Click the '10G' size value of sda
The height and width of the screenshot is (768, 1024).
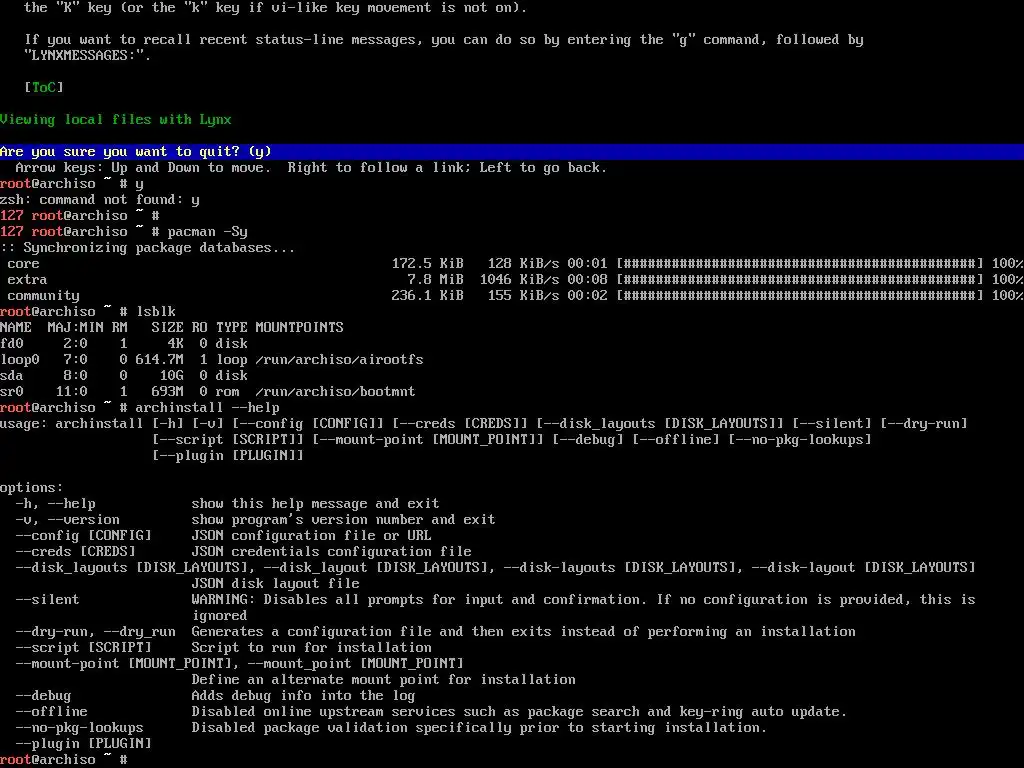click(172, 376)
